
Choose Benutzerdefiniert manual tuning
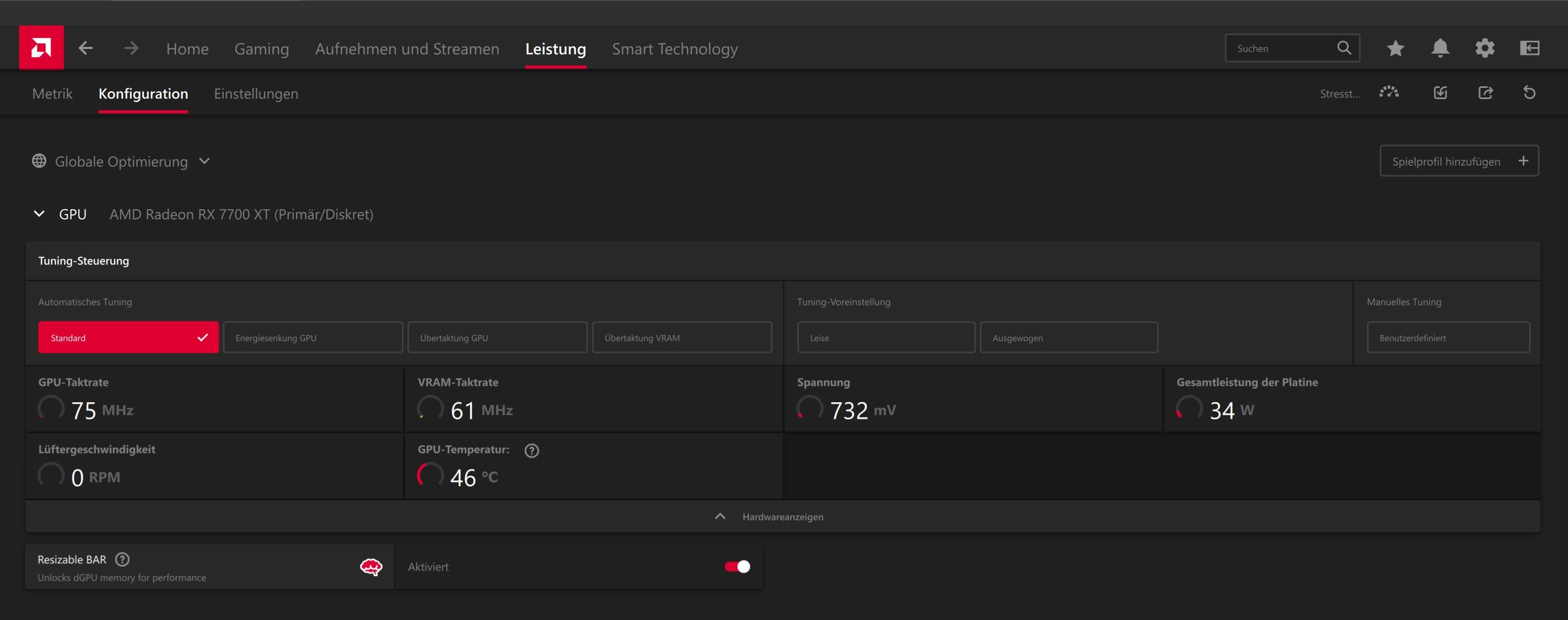tap(1448, 337)
